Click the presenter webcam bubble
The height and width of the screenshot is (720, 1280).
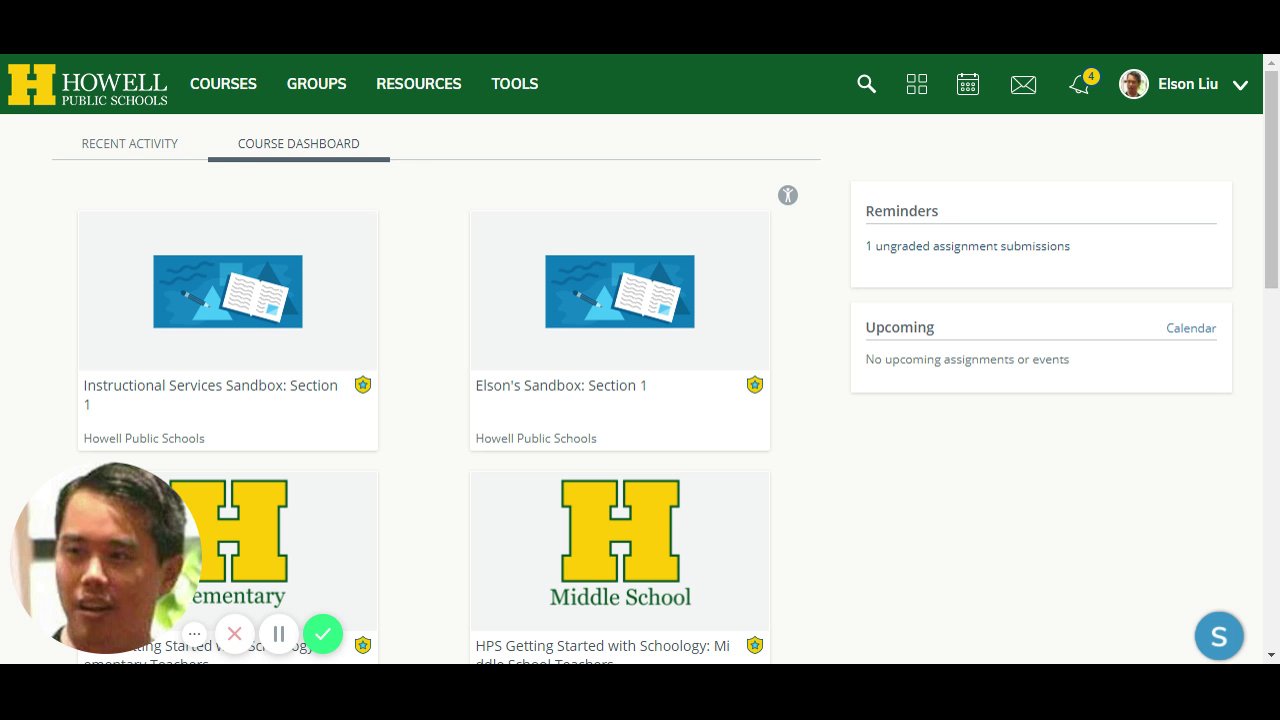click(x=104, y=558)
